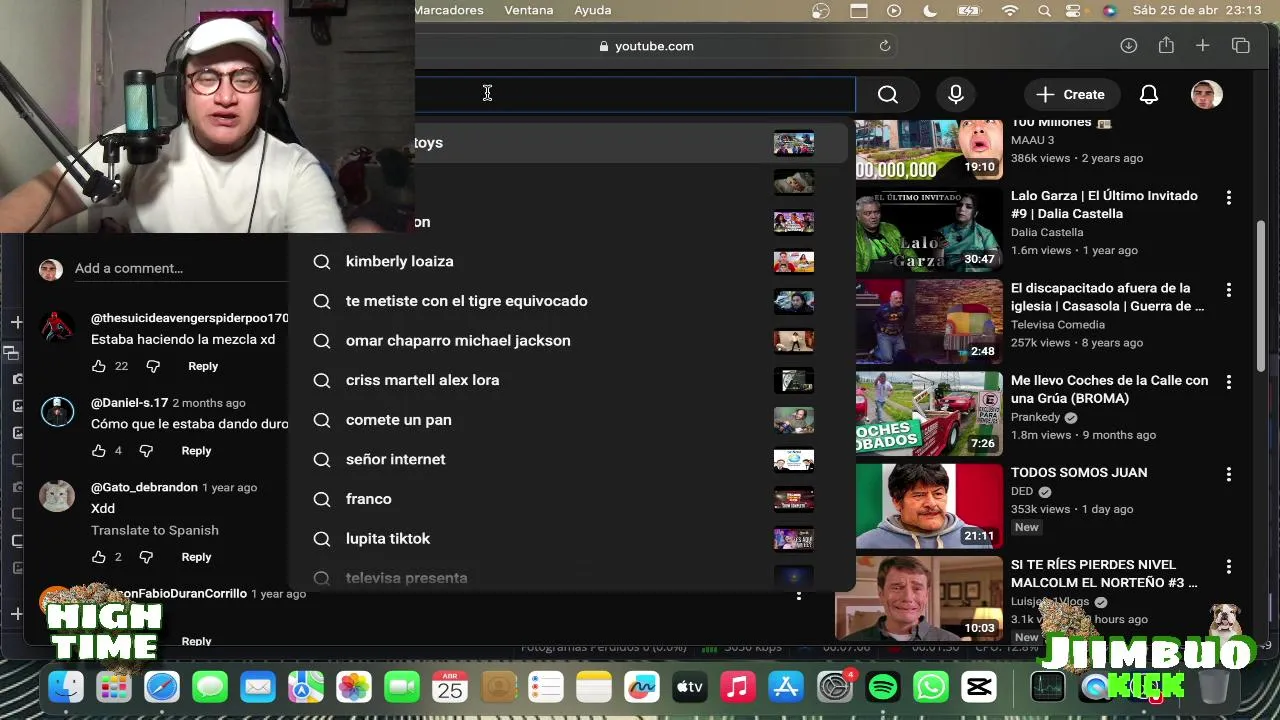Open Finder from the Dock
This screenshot has height=720, width=1280.
click(66, 687)
